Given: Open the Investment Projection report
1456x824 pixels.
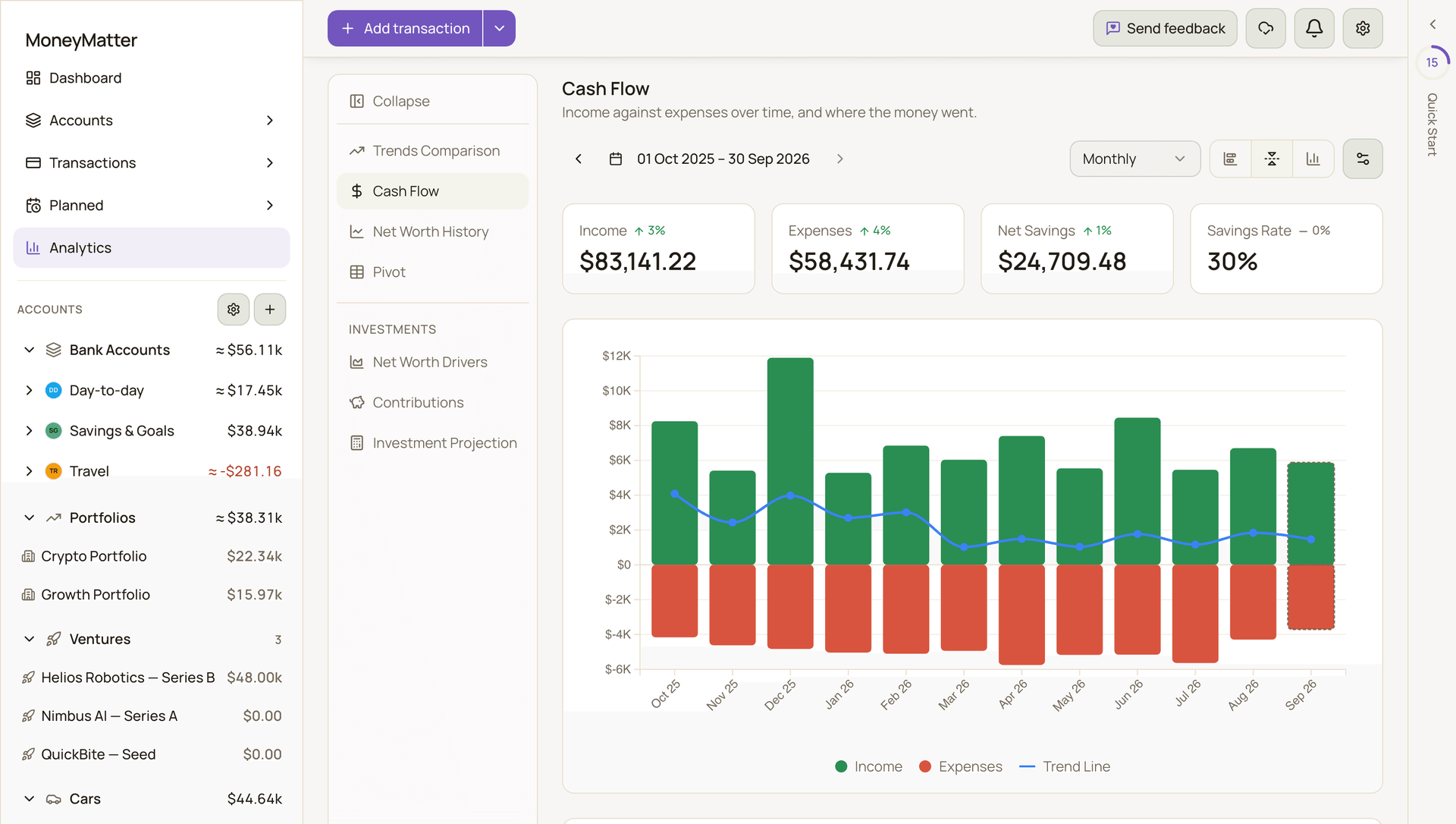Looking at the screenshot, I should tap(432, 442).
